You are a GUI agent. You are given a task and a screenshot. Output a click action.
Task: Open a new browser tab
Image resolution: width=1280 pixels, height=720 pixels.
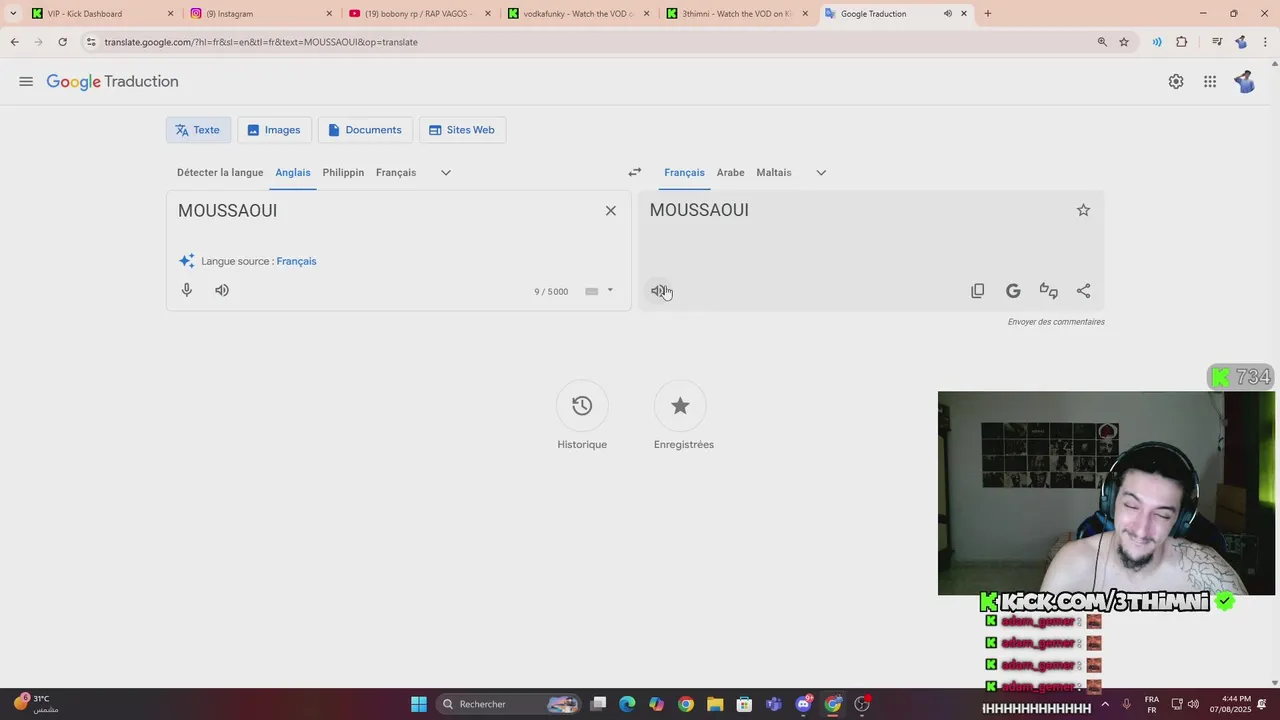point(988,14)
